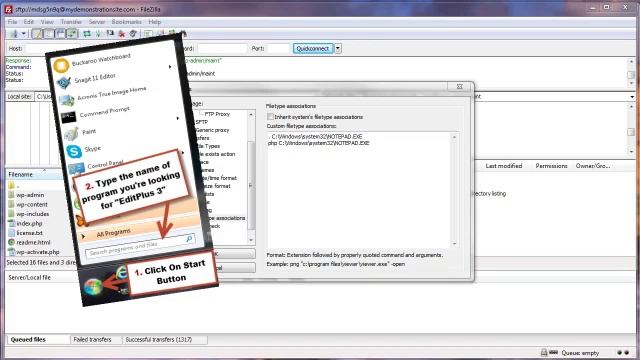Select the license.txt file
640x360 pixels.
[x=29, y=233]
